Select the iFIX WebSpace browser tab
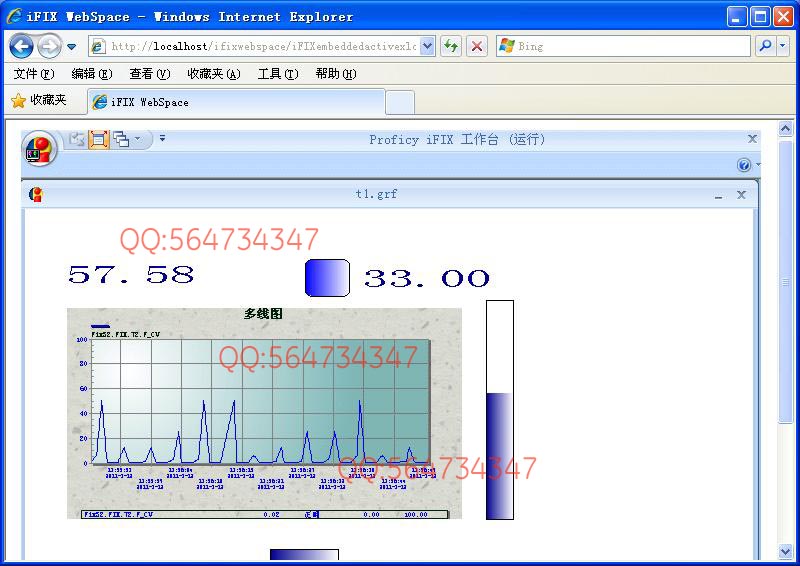Screen dimensions: 800x566 237,102
